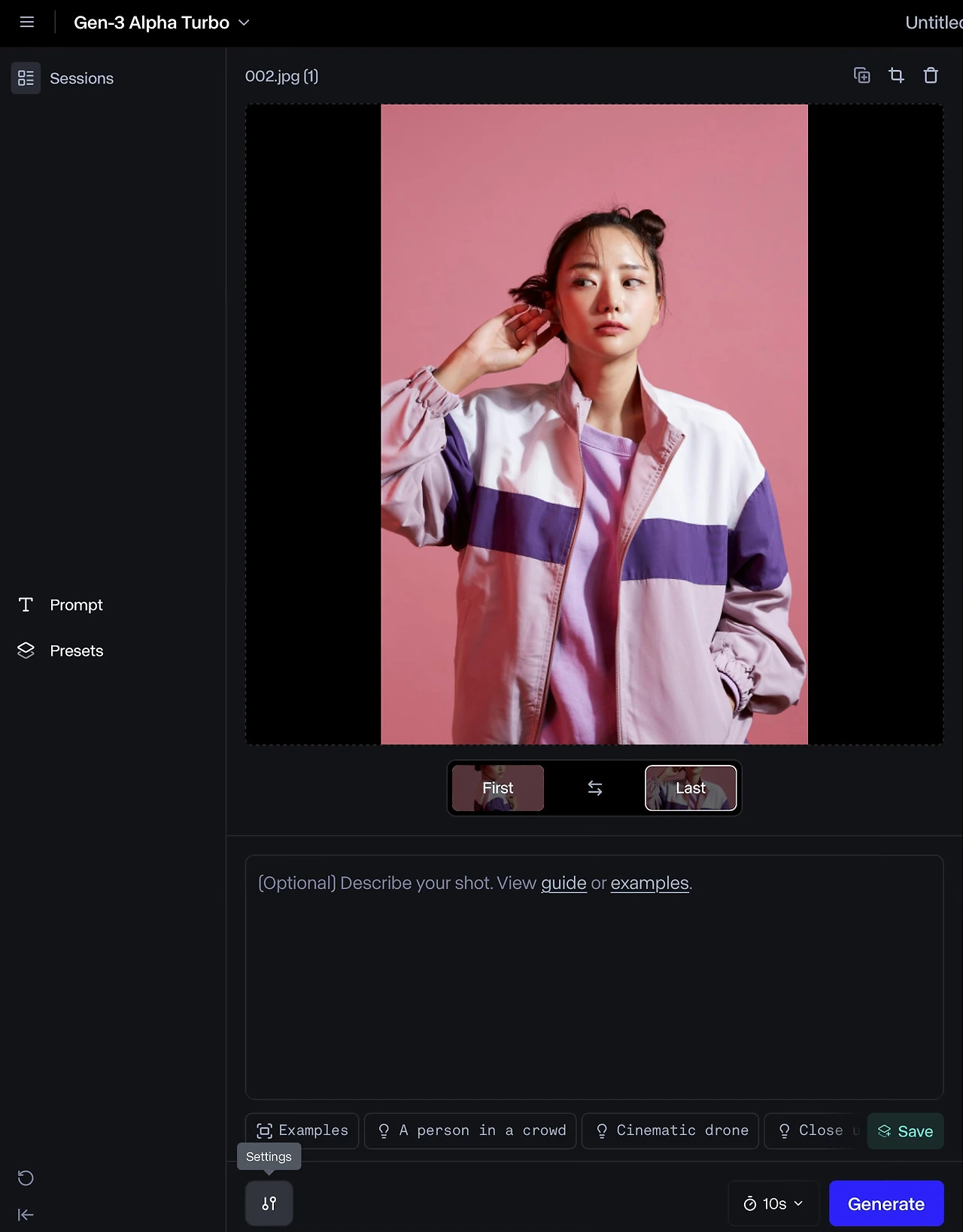Swap first and last frames

(594, 788)
